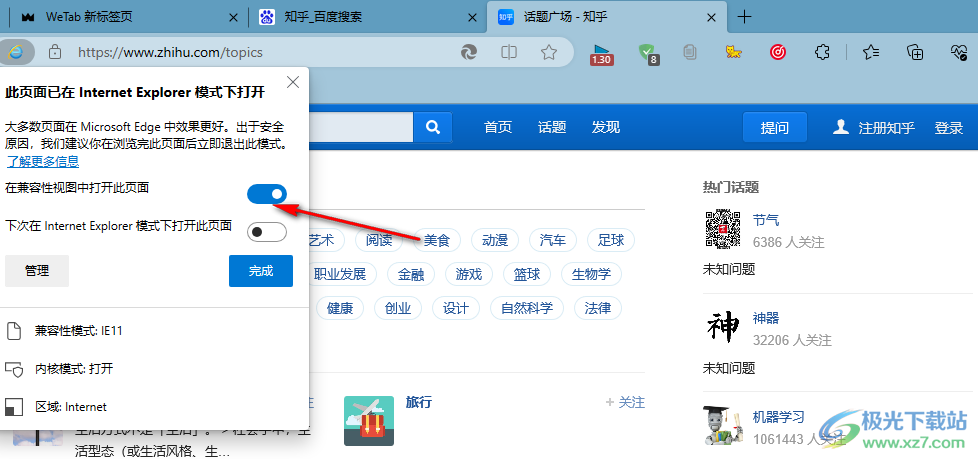The width and height of the screenshot is (978, 459).
Task: Switch to WeTab 新标签页 tab
Action: [x=130, y=17]
